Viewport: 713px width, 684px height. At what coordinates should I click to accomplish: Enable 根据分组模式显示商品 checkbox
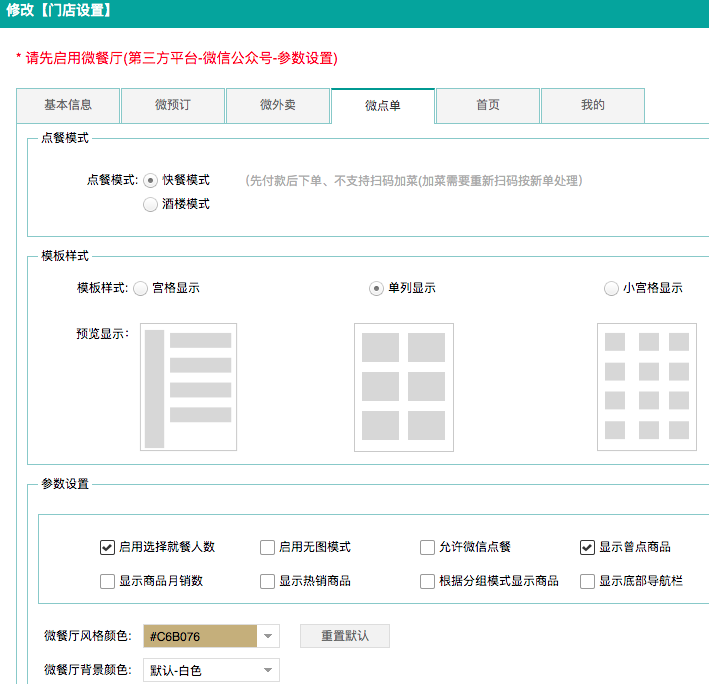pyautogui.click(x=428, y=581)
